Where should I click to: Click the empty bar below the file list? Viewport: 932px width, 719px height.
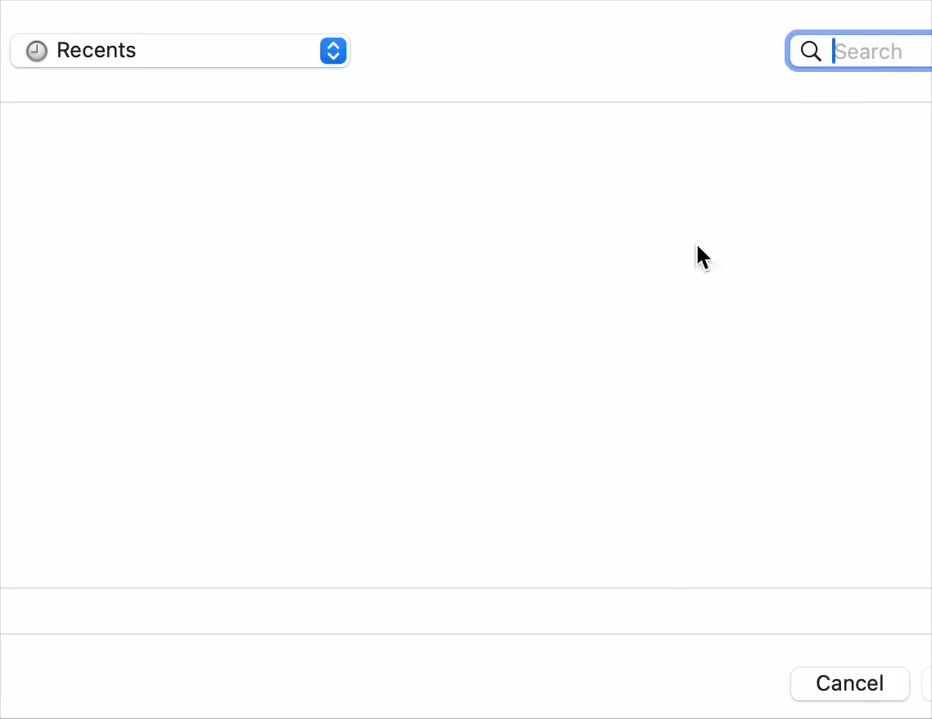tap(465, 611)
